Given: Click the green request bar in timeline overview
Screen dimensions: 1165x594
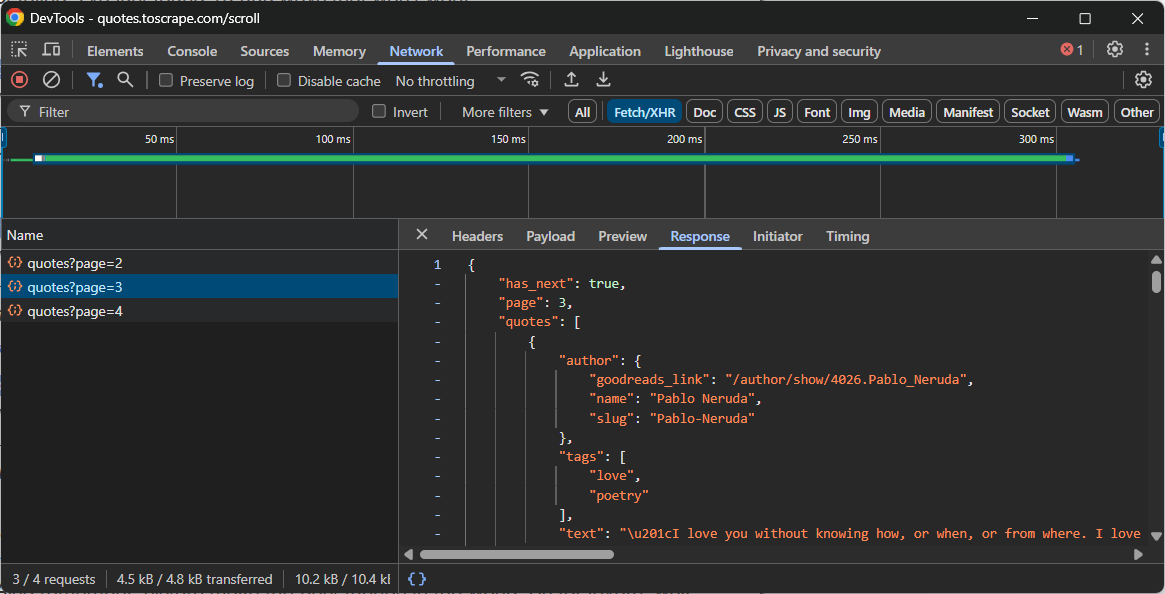Looking at the screenshot, I should coord(554,158).
